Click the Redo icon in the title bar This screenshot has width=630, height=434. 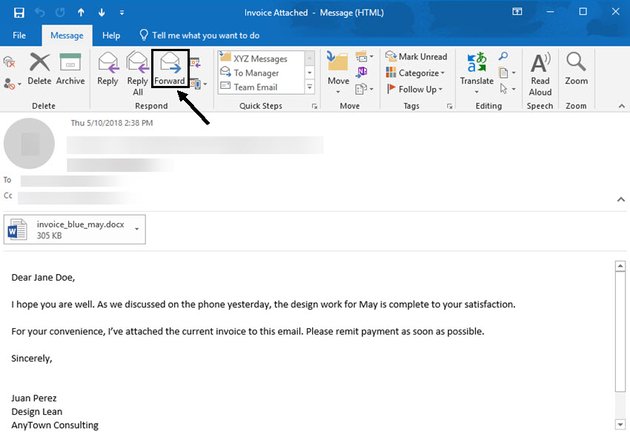60,12
